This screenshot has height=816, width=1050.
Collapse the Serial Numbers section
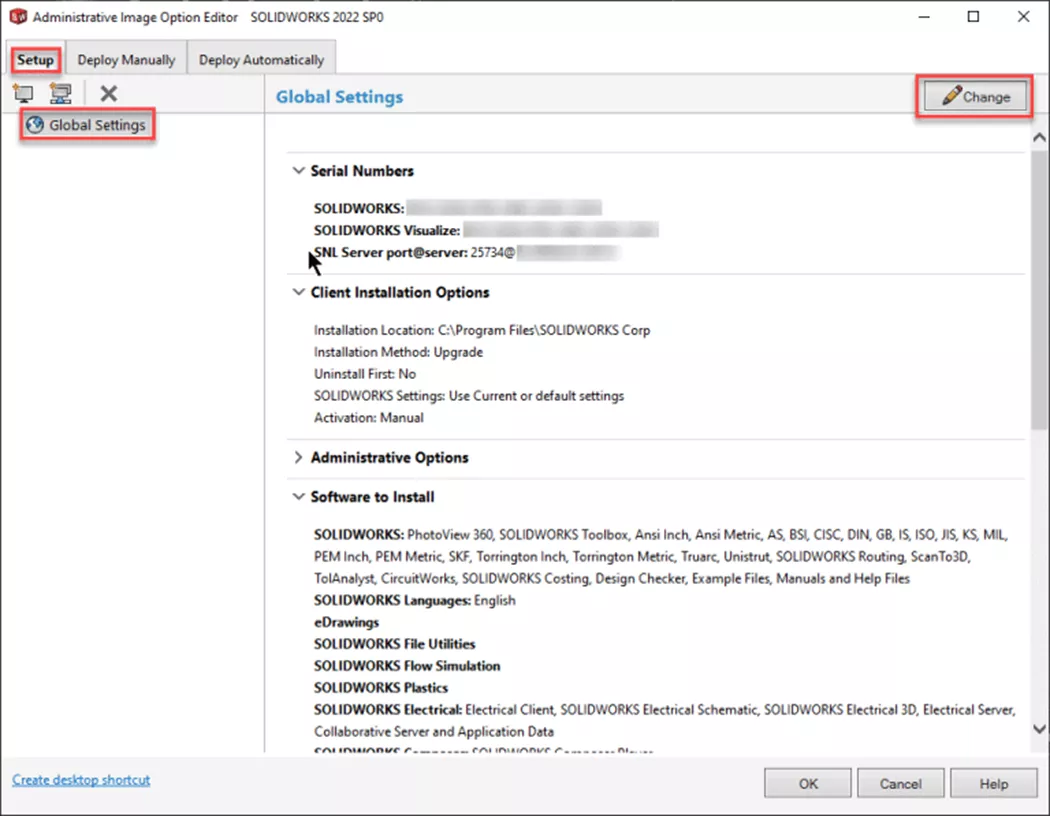[298, 171]
